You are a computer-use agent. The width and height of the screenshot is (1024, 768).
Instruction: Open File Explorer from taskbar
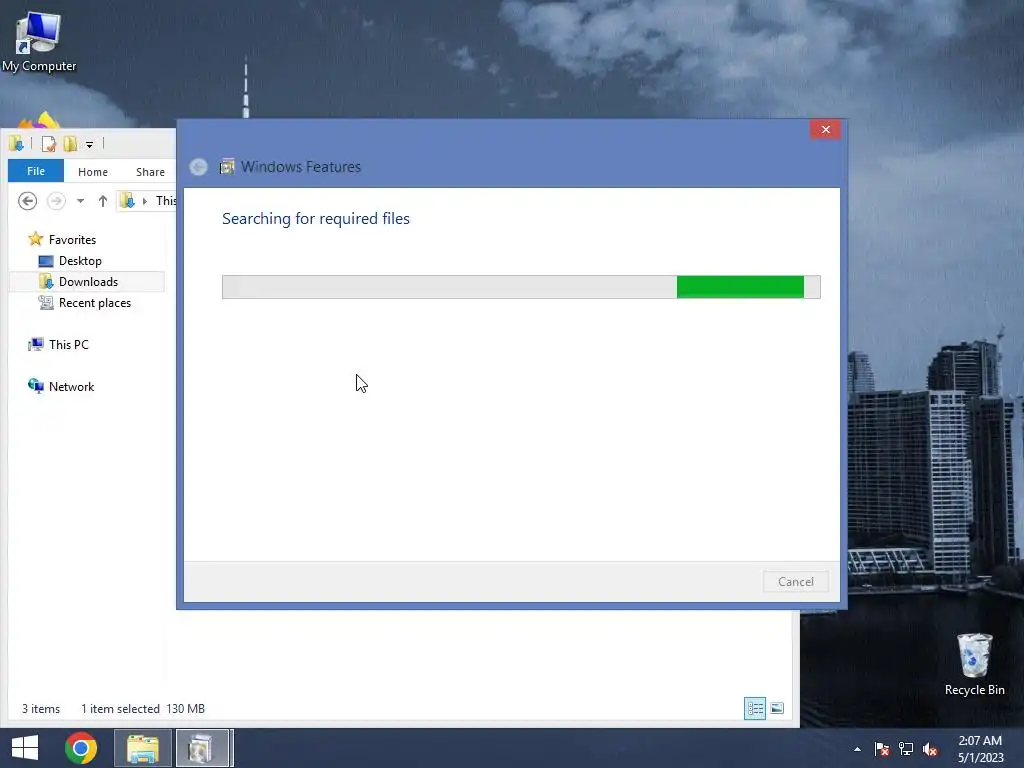pyautogui.click(x=143, y=748)
